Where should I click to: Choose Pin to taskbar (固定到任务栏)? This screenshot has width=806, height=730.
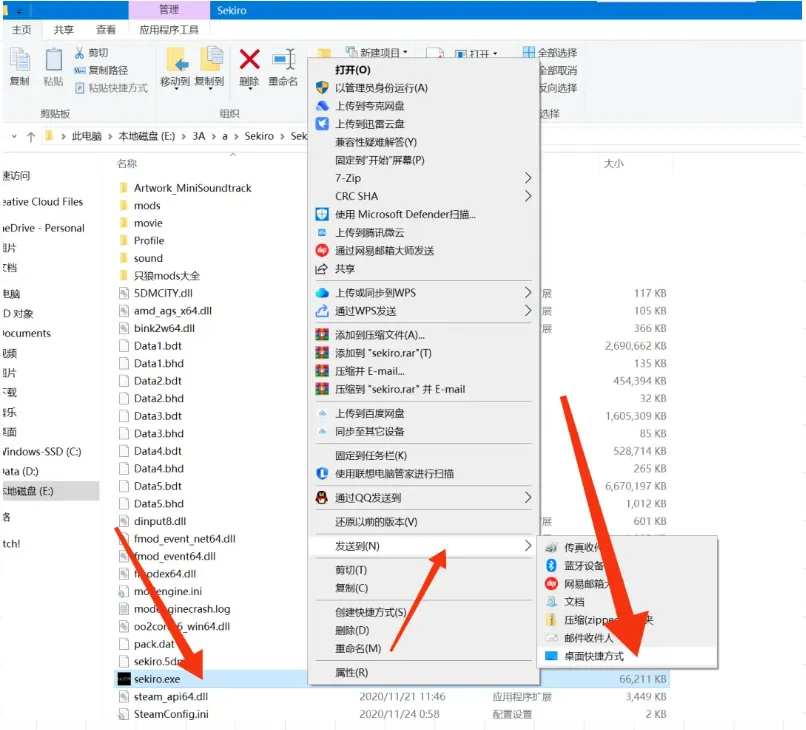click(424, 455)
